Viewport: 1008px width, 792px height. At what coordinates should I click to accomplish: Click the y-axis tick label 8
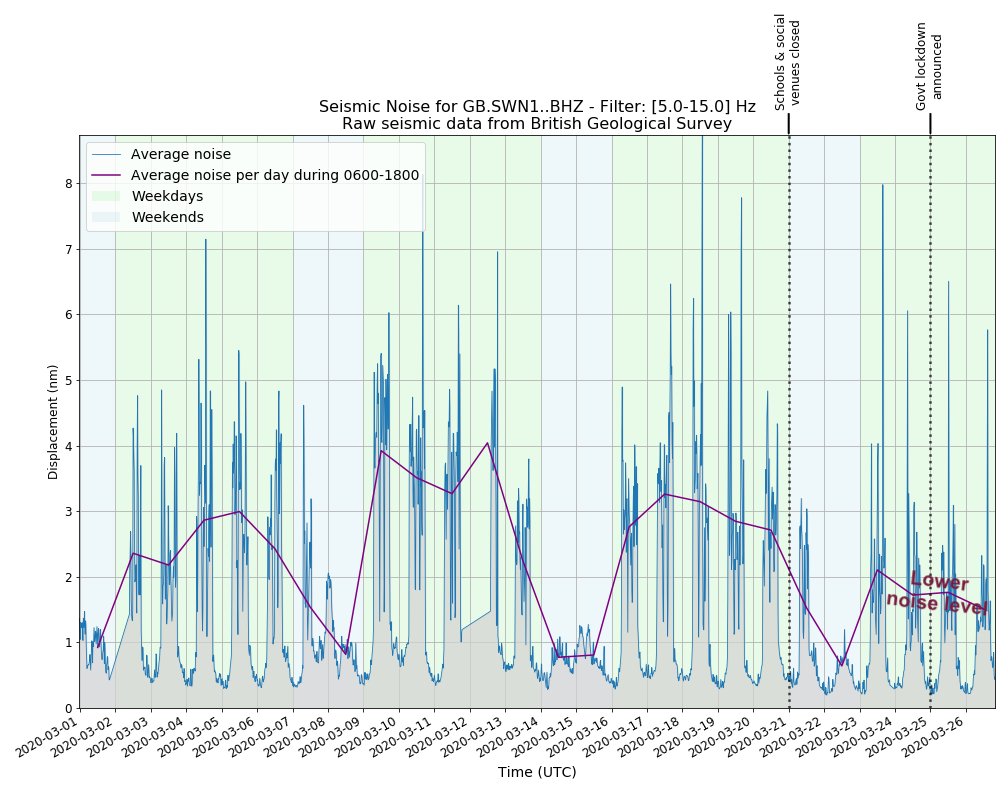point(69,183)
